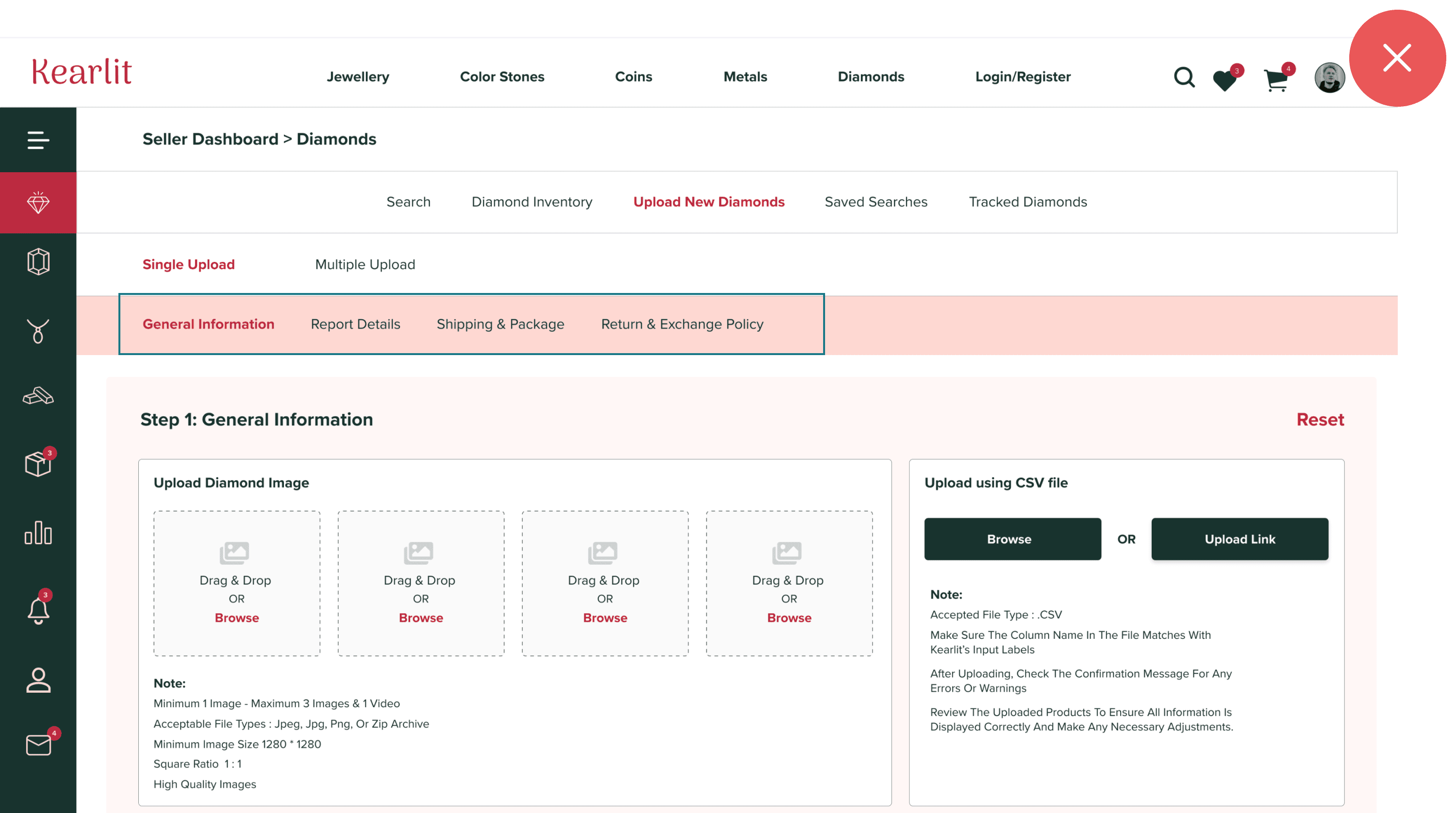1456x813 pixels.
Task: Open the color stones gem sidebar icon
Action: point(38,261)
